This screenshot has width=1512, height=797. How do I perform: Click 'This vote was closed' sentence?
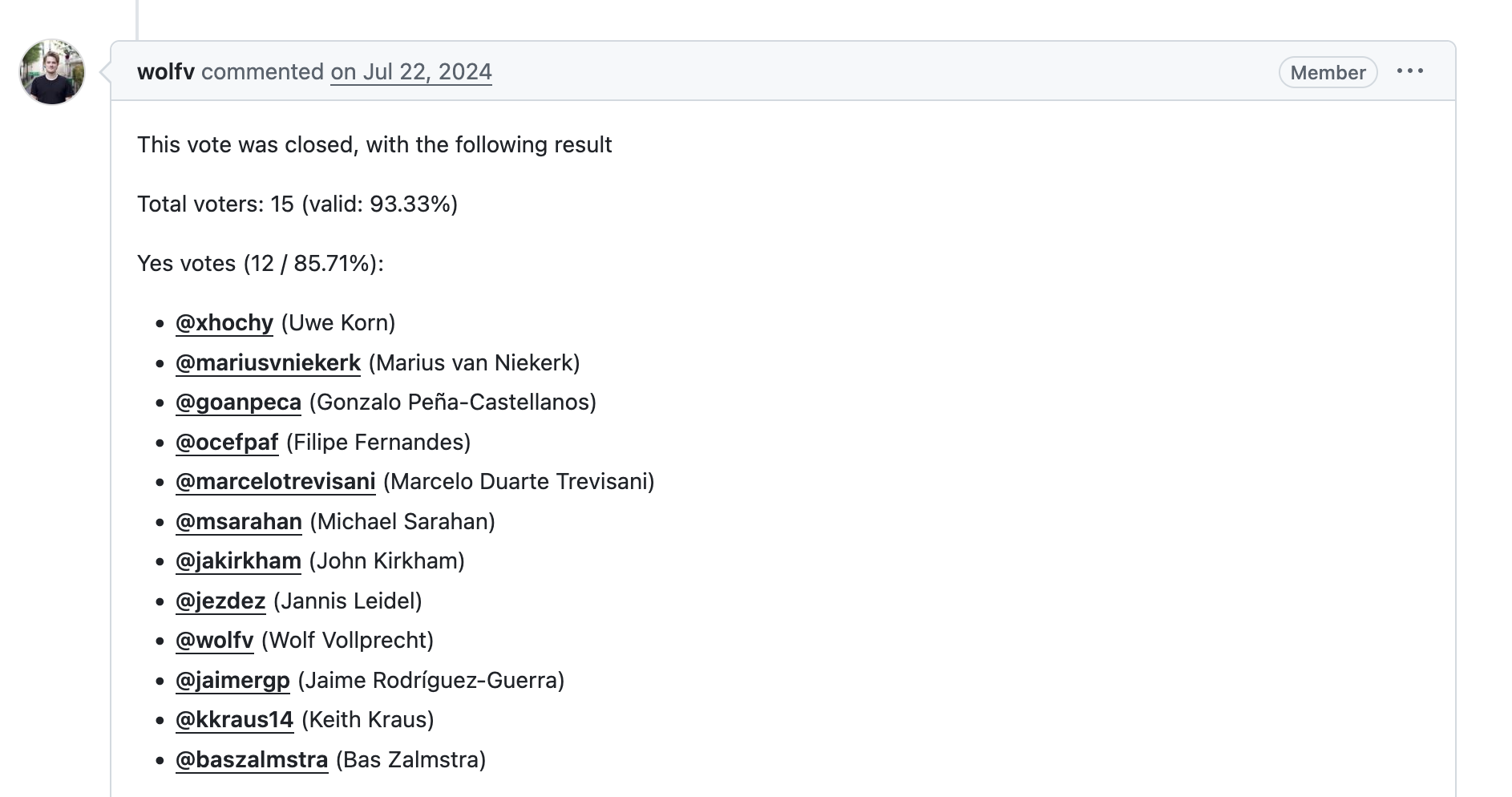[374, 145]
